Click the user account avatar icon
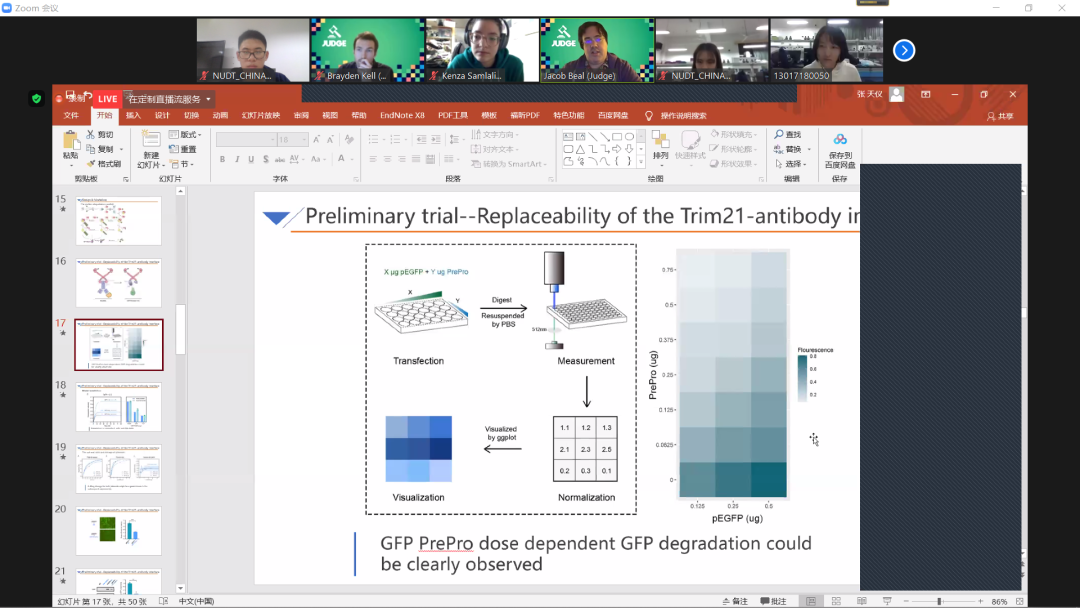Image resolution: width=1080 pixels, height=608 pixels. 896,94
